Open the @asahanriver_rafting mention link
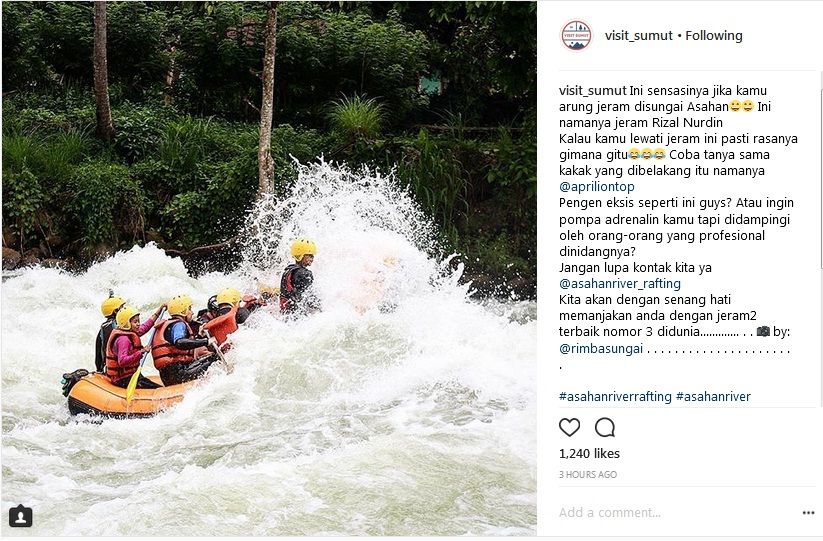Image resolution: width=823 pixels, height=541 pixels. [x=620, y=284]
